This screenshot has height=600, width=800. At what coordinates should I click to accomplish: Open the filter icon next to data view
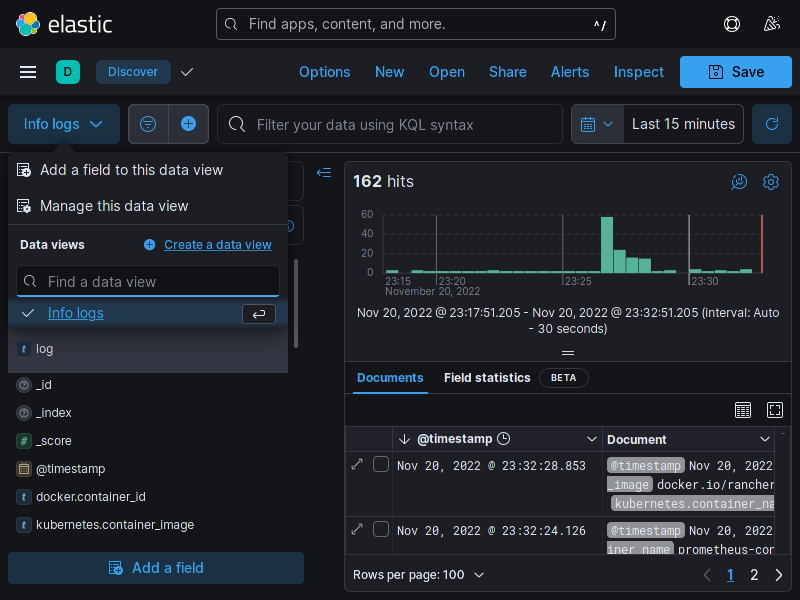(x=148, y=124)
